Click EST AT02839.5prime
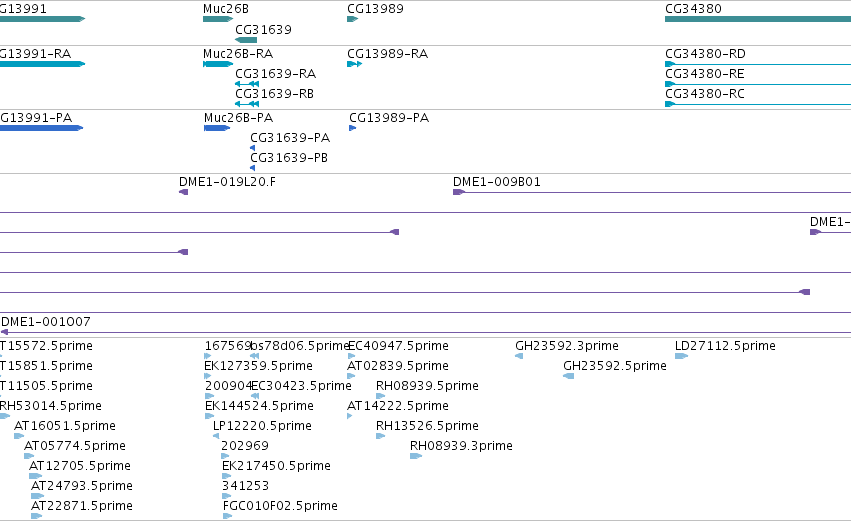Viewport: 851px width, 521px height. 398,366
